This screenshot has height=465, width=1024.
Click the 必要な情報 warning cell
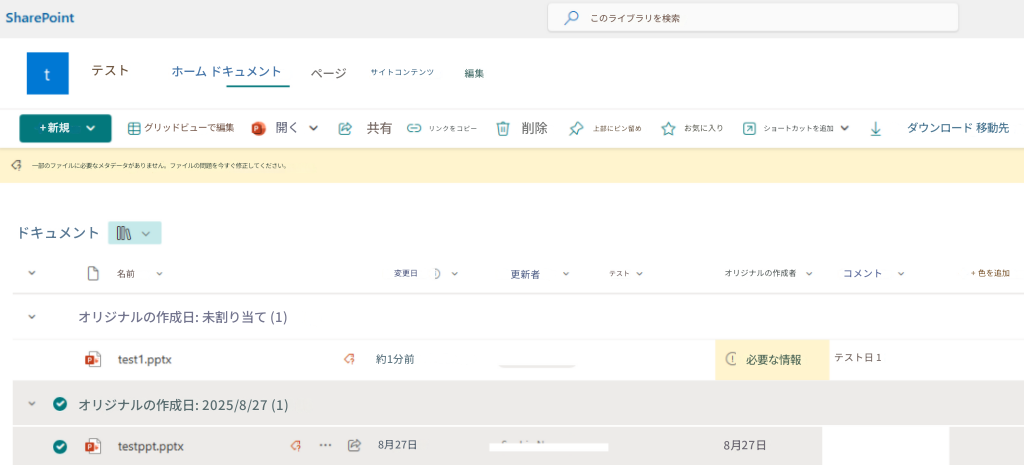click(773, 360)
